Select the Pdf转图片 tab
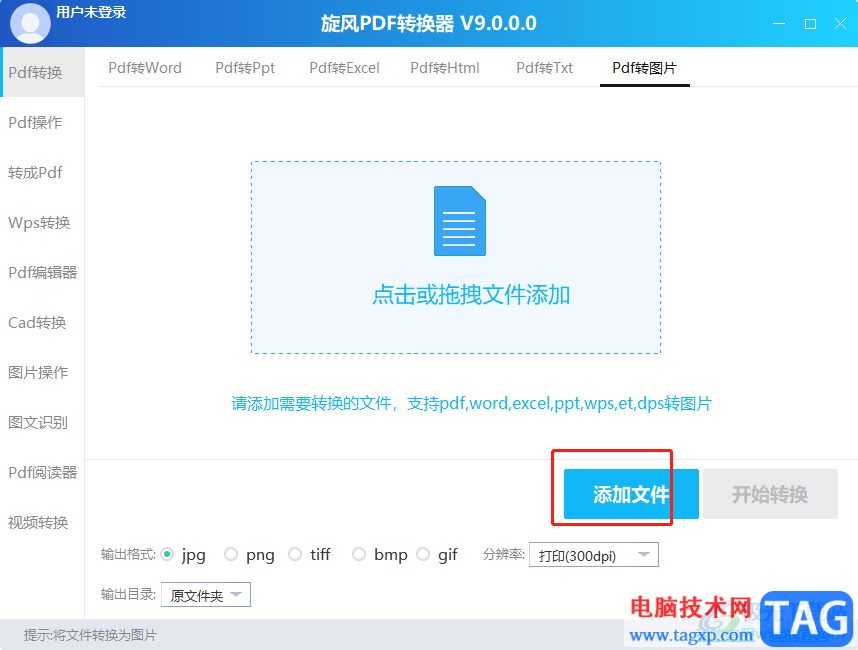858x650 pixels. 645,68
